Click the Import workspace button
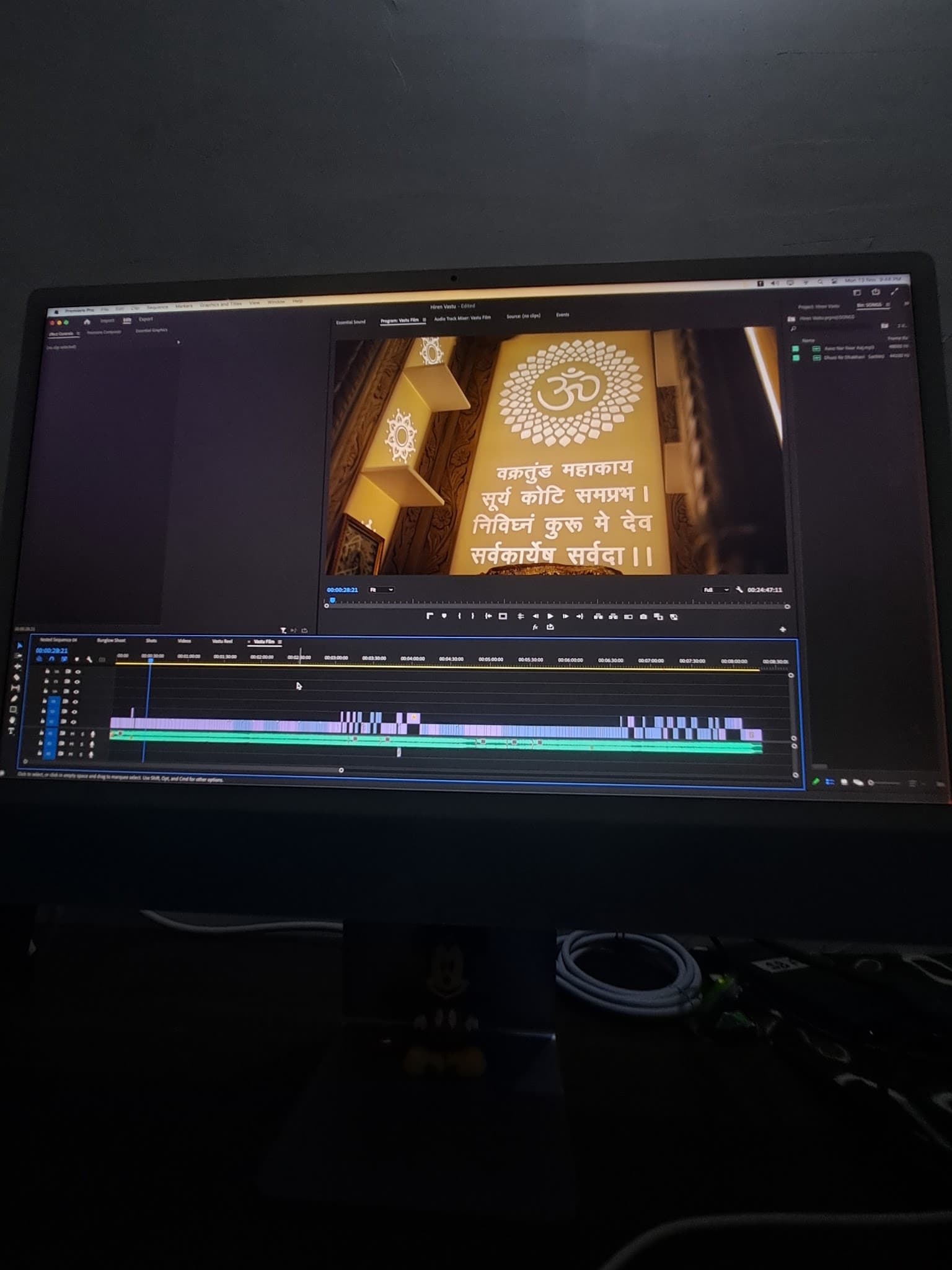 (x=107, y=321)
